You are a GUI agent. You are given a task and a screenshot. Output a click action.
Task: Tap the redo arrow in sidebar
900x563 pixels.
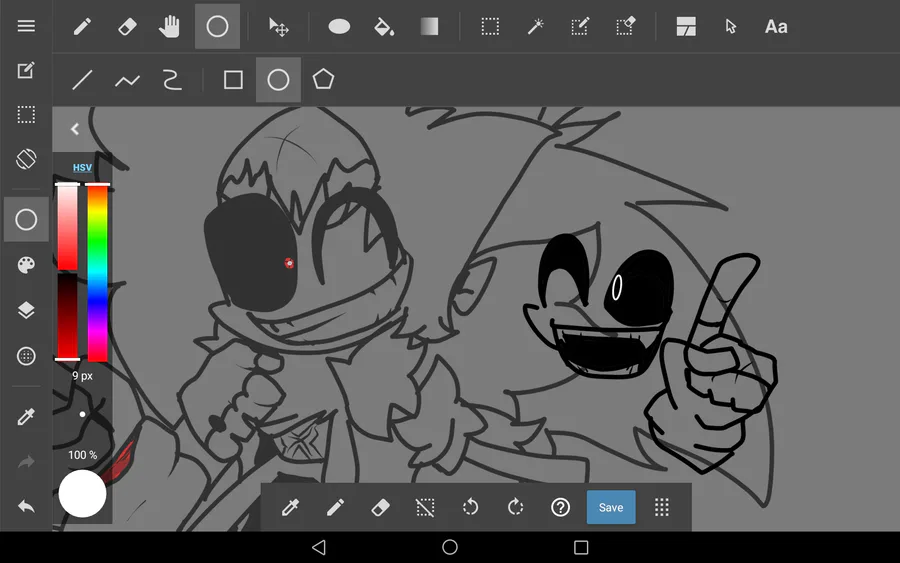(26, 461)
